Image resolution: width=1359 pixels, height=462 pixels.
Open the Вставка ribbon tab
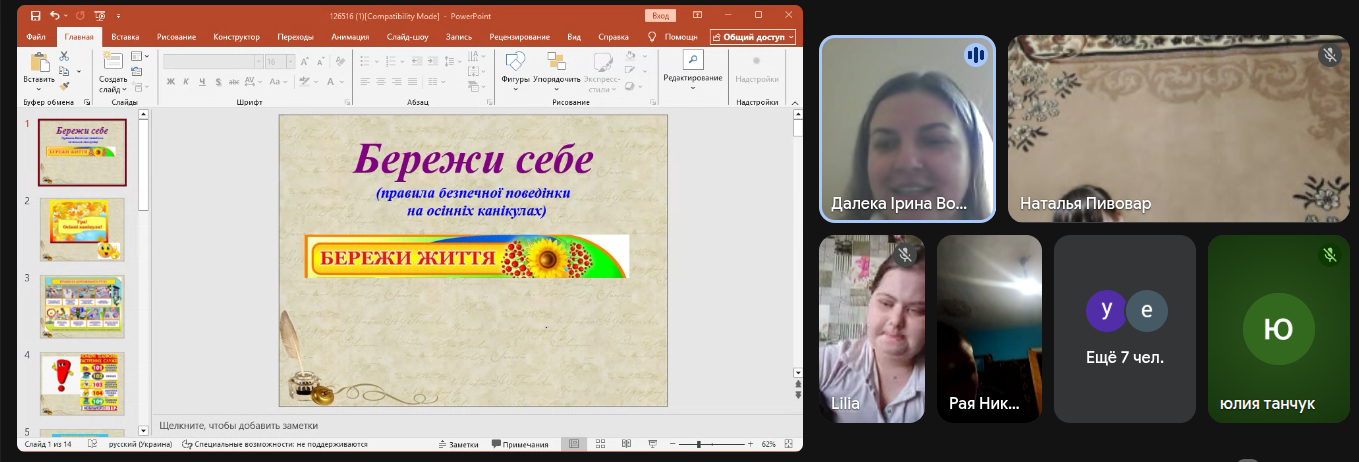tap(125, 37)
